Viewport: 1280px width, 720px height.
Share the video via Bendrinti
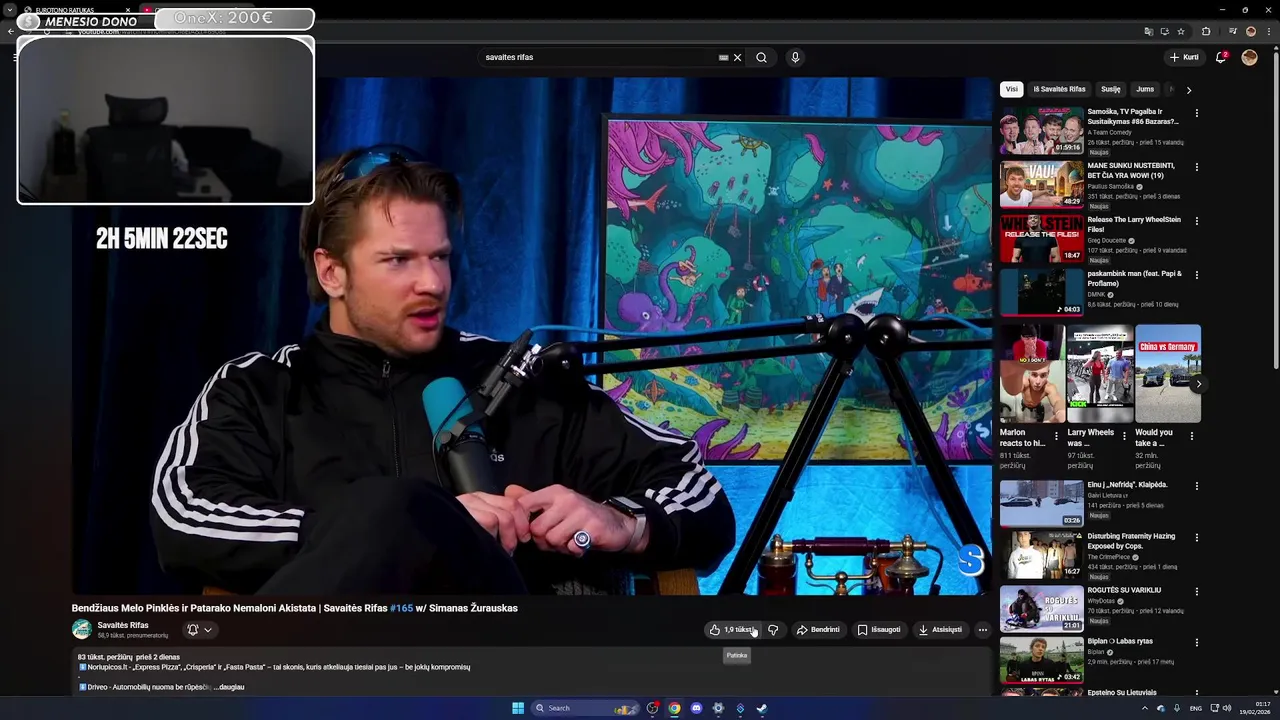(x=818, y=630)
